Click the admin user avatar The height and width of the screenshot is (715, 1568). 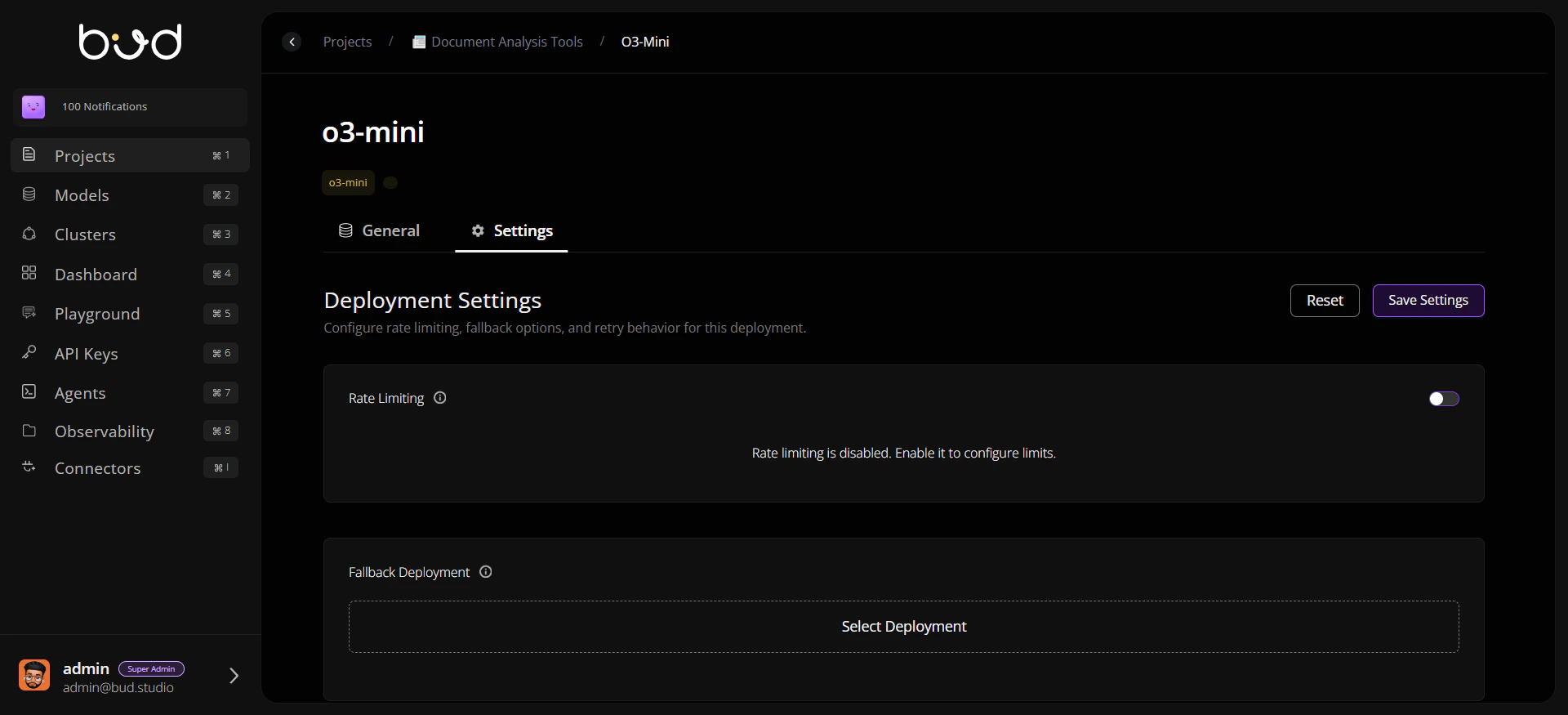(34, 675)
